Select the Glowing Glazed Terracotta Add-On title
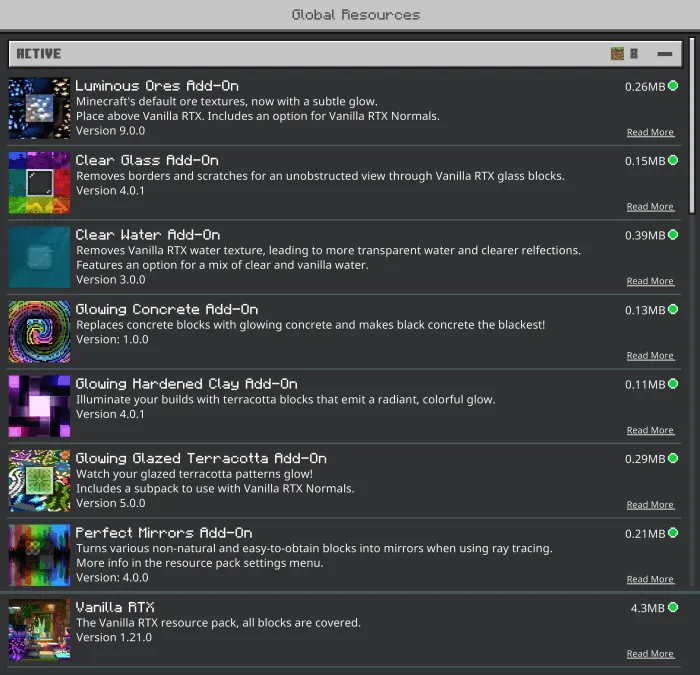Image resolution: width=700 pixels, height=675 pixels. tap(201, 458)
